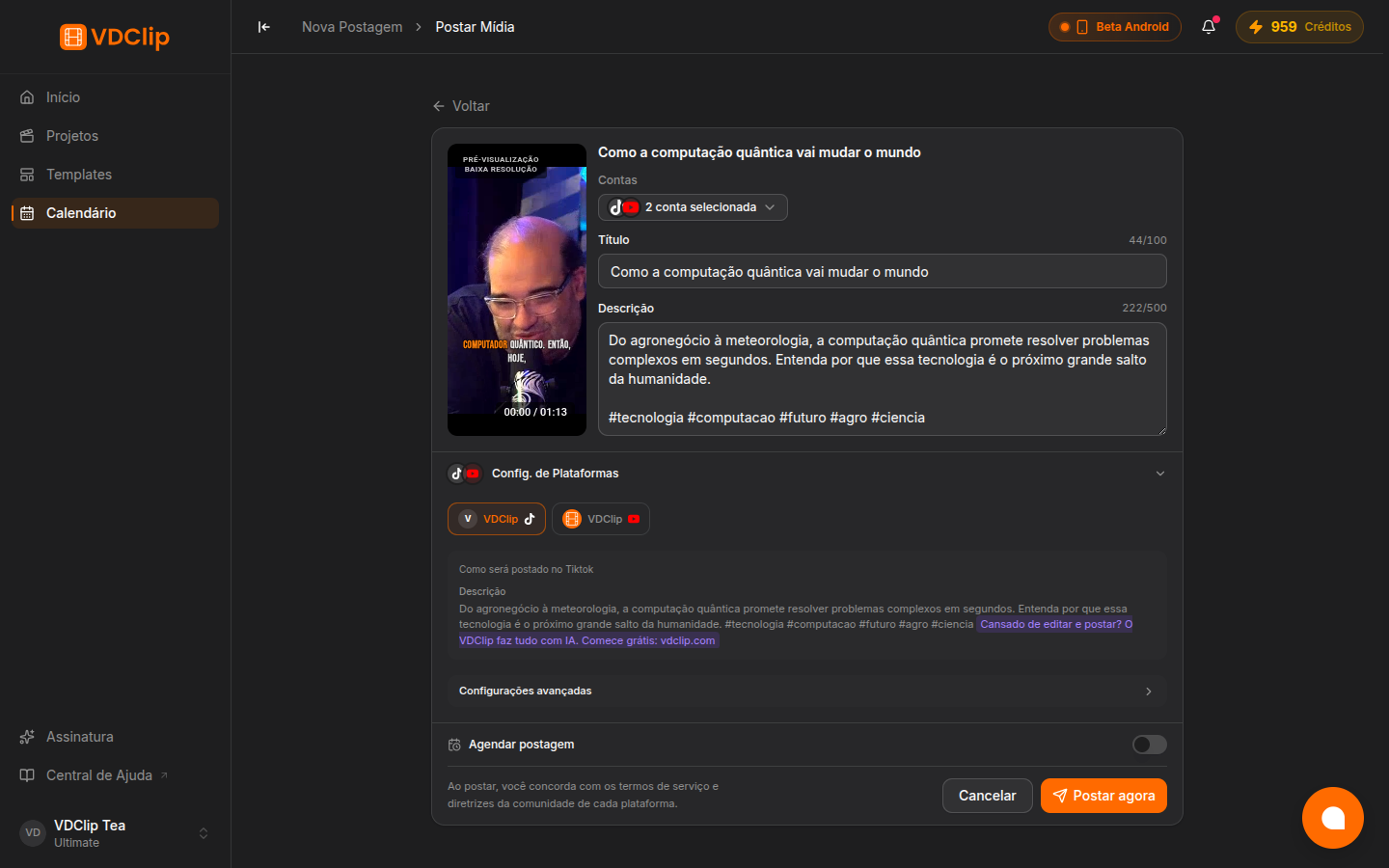Click the YouTube logo on the VDClip tab
This screenshot has width=1389, height=868.
[x=634, y=519]
